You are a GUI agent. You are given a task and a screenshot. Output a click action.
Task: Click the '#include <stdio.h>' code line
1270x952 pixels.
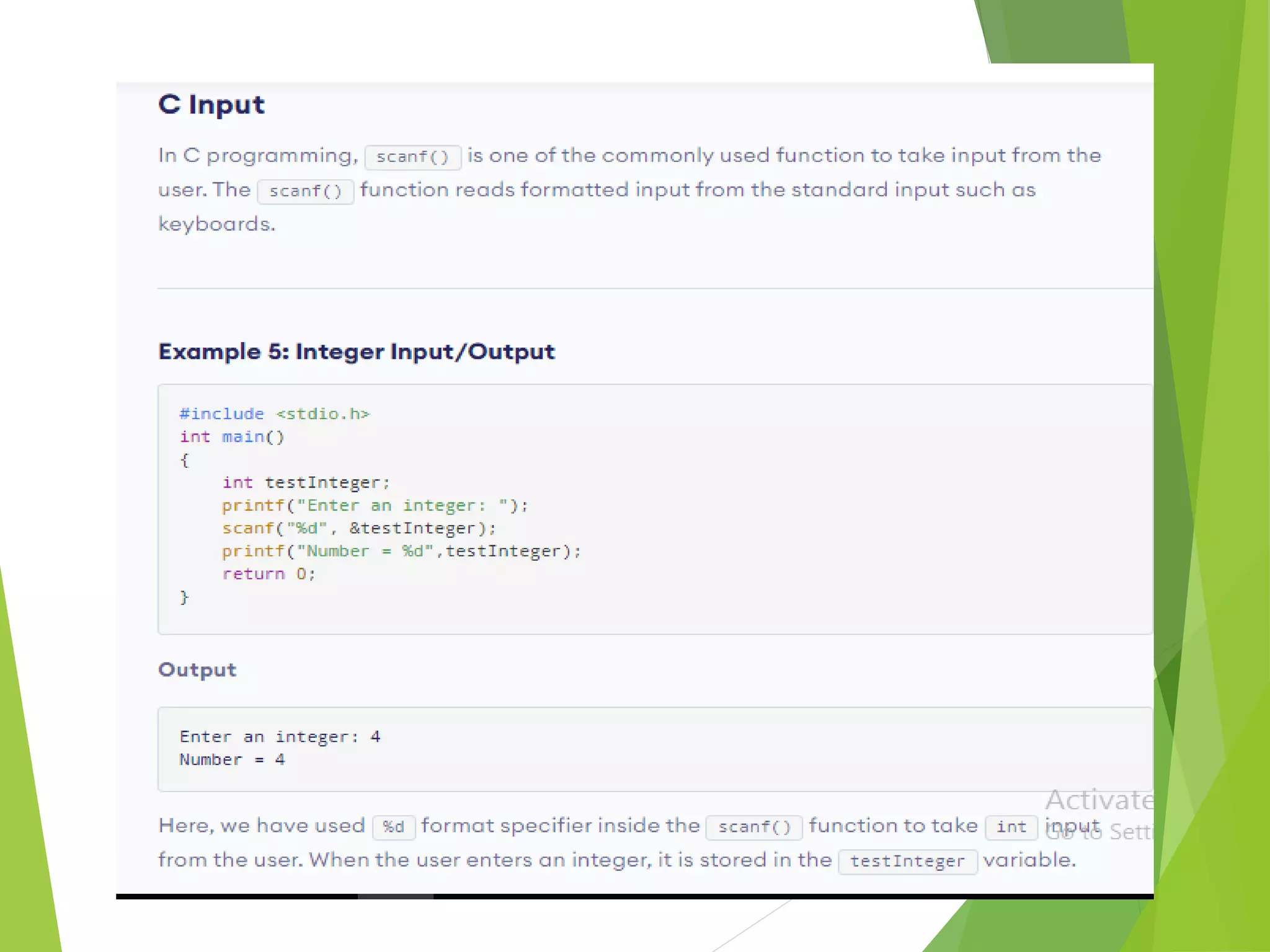(275, 413)
